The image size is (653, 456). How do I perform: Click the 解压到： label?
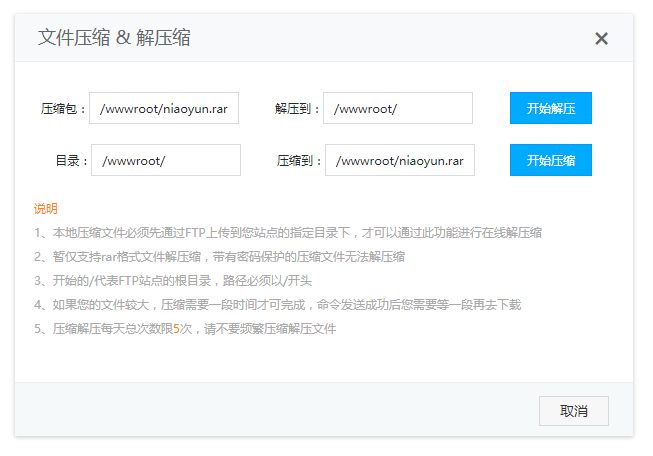297,109
